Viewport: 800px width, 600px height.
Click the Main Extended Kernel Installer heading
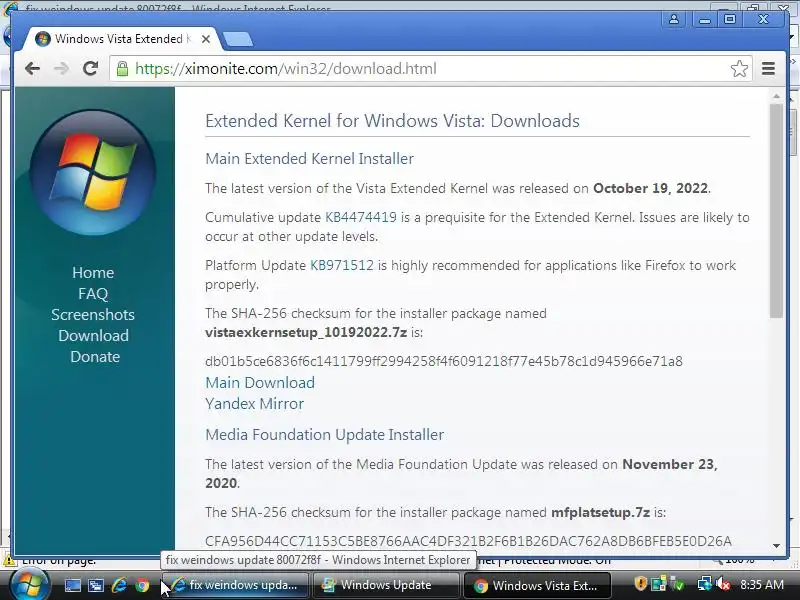point(309,159)
